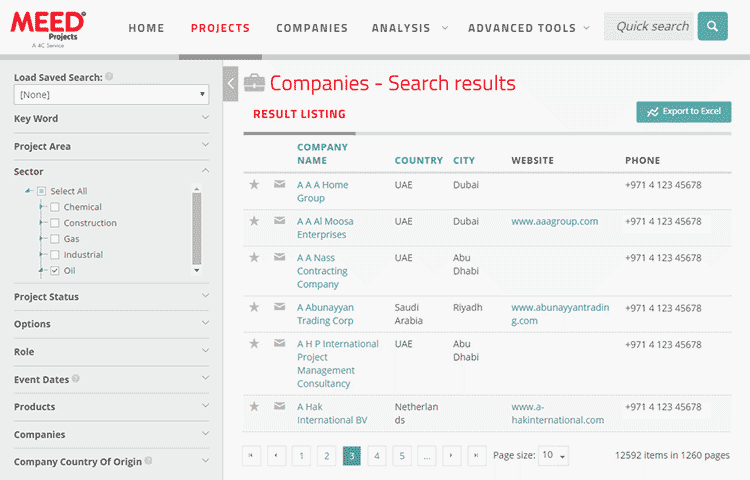Image resolution: width=750 pixels, height=480 pixels.
Task: Click envelope icon for A A A Al Moosa Enterprises
Action: click(x=279, y=221)
